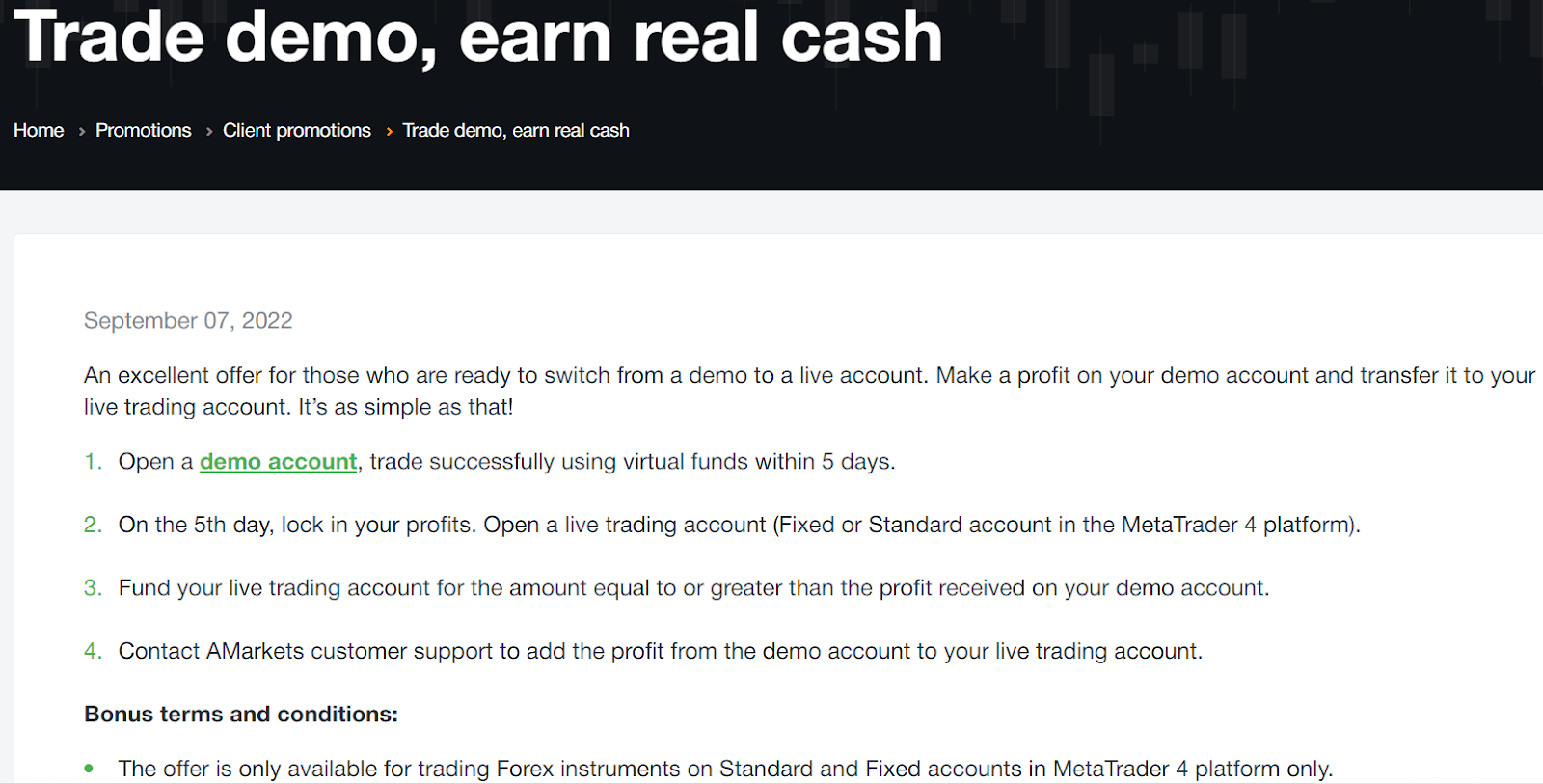
Task: Click the green number 4 list marker
Action: click(x=93, y=651)
